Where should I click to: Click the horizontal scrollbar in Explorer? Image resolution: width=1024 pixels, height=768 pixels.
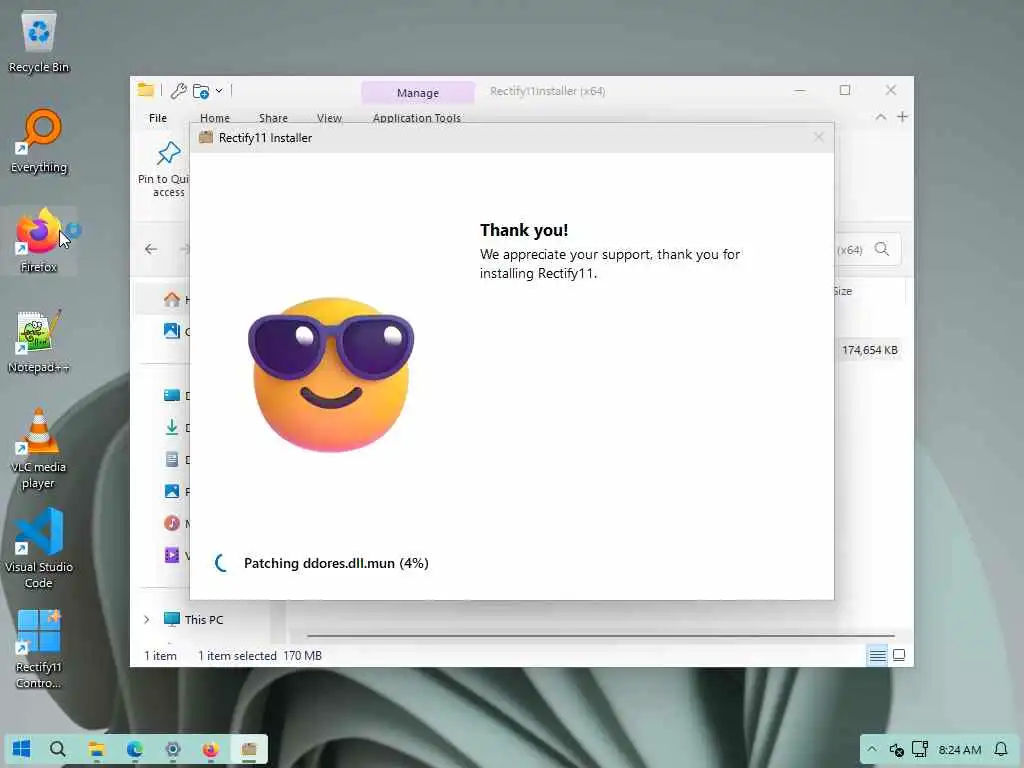click(600, 635)
